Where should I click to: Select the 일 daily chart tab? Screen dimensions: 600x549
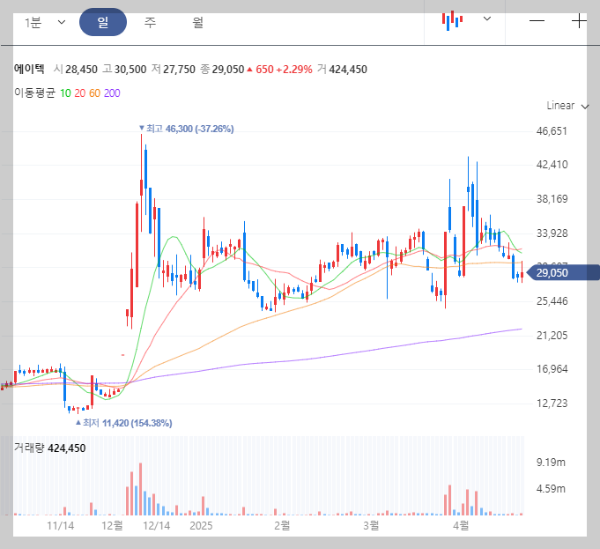pos(103,22)
